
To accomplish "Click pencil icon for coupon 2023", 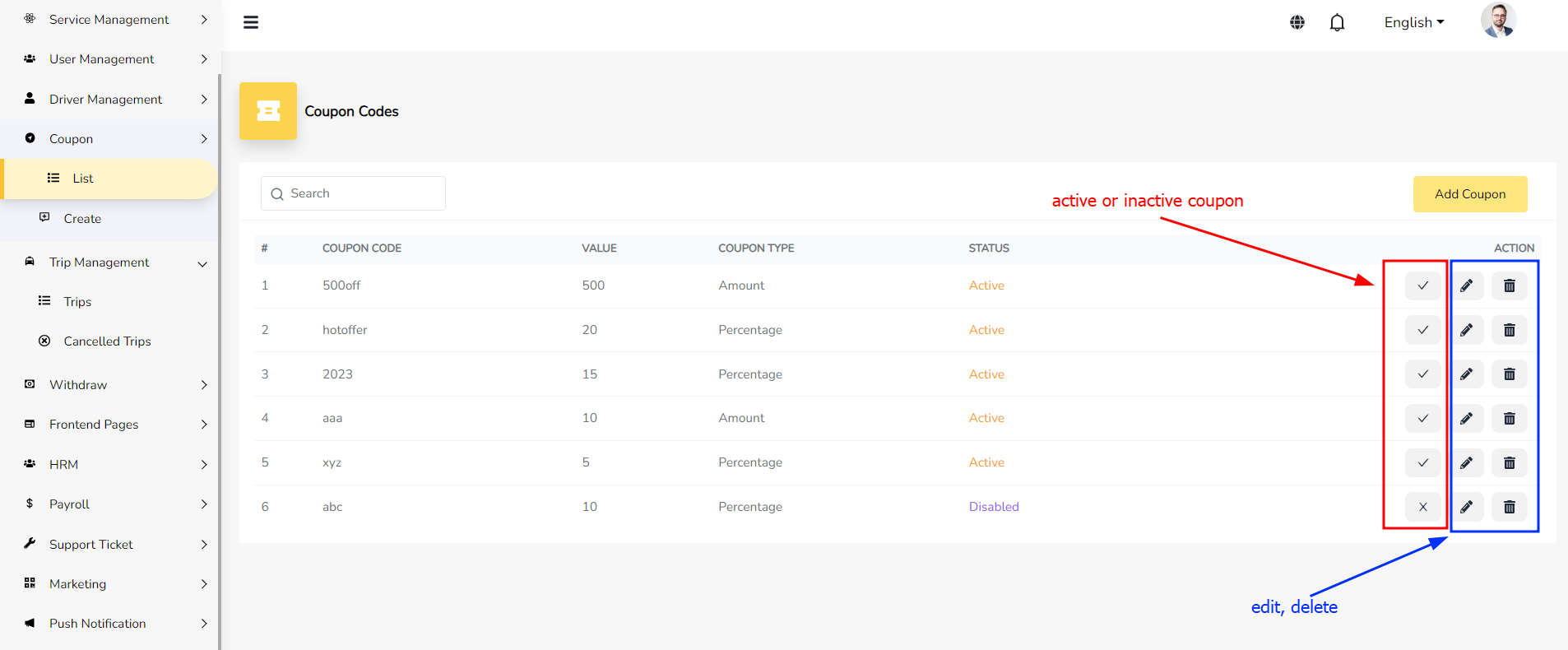I will 1466,374.
